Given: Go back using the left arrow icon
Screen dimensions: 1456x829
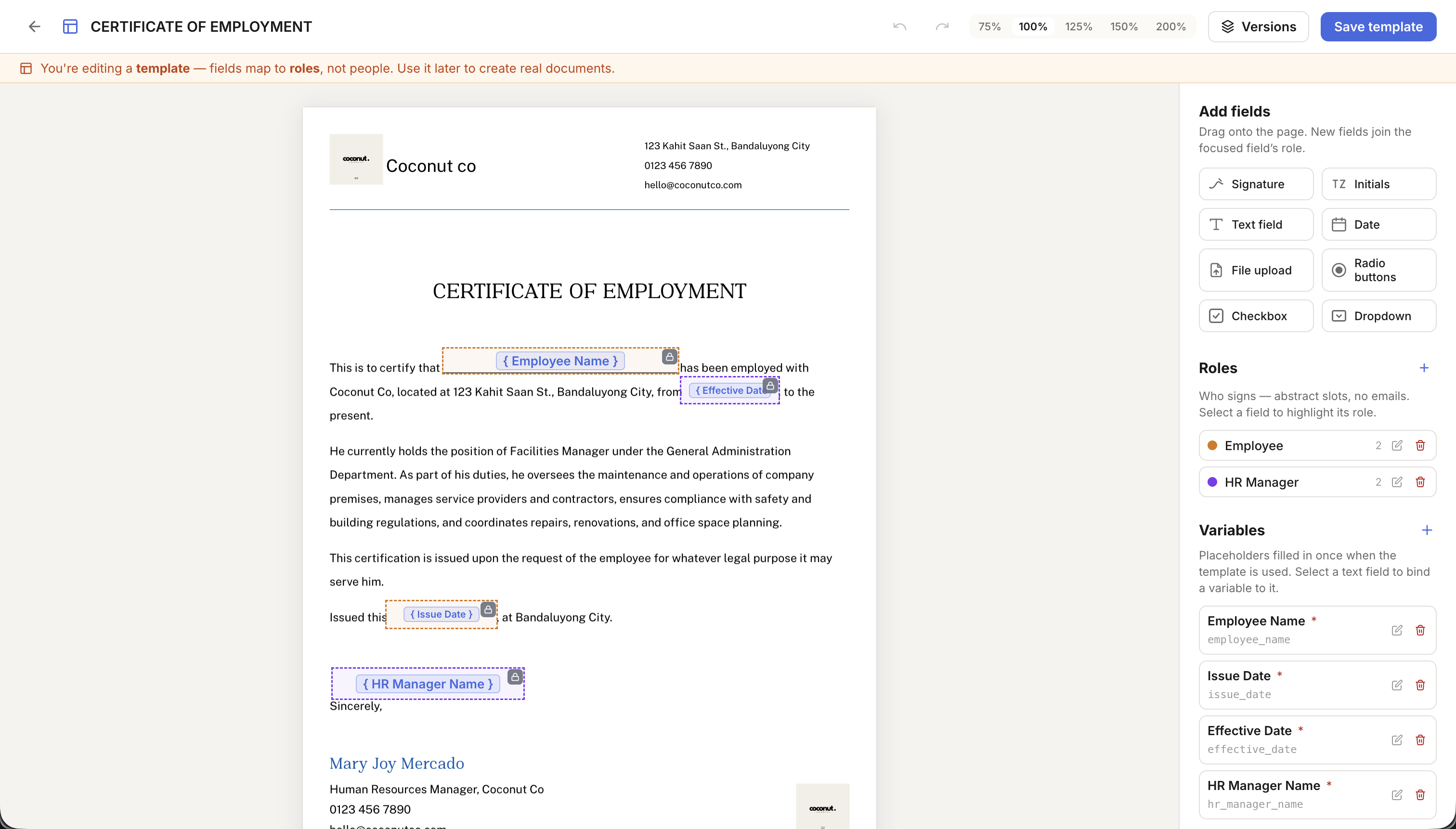Looking at the screenshot, I should tap(35, 27).
